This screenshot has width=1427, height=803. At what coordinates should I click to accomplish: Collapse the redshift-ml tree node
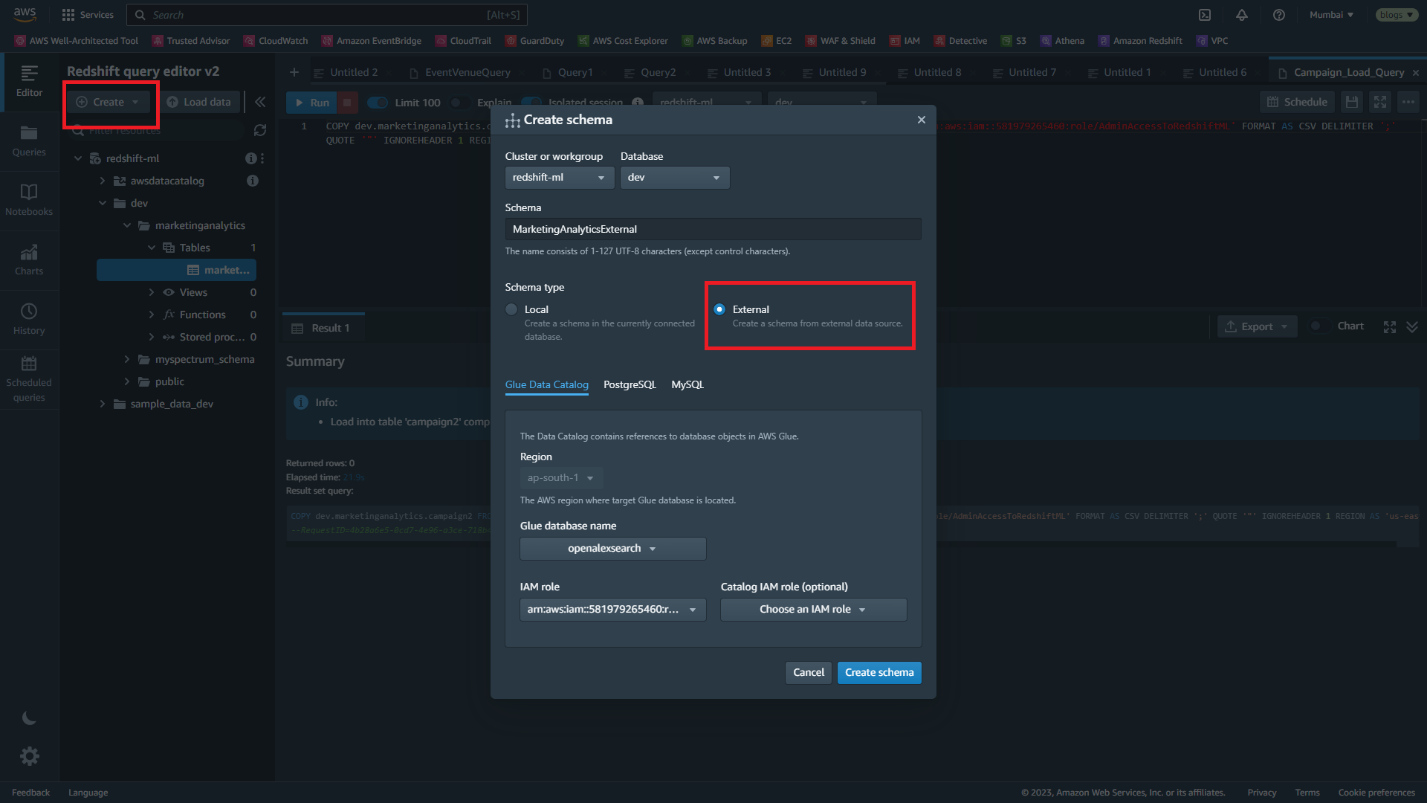79,159
